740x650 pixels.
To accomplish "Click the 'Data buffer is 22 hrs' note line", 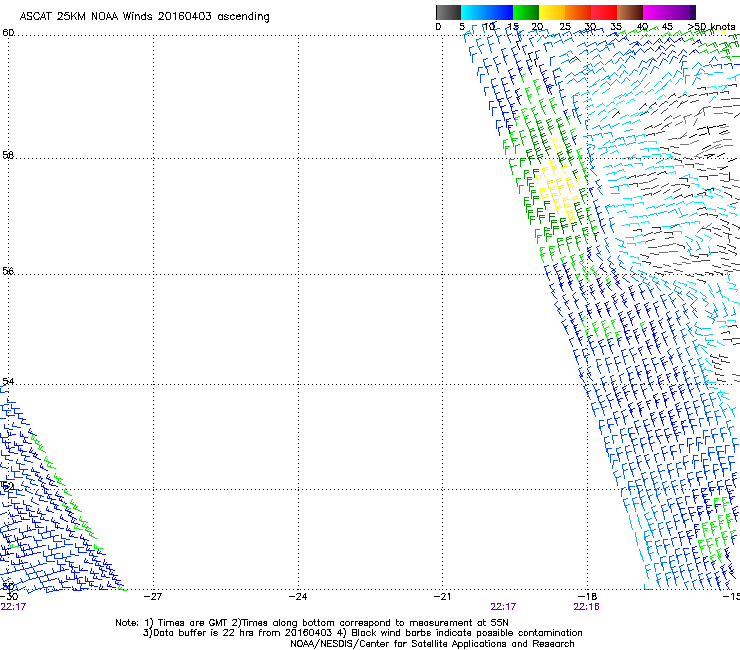I will click(x=362, y=633).
